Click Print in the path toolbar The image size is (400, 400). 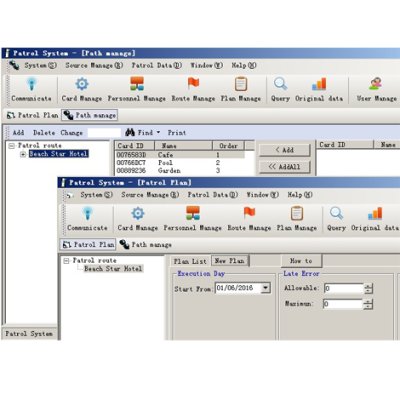[x=177, y=133]
